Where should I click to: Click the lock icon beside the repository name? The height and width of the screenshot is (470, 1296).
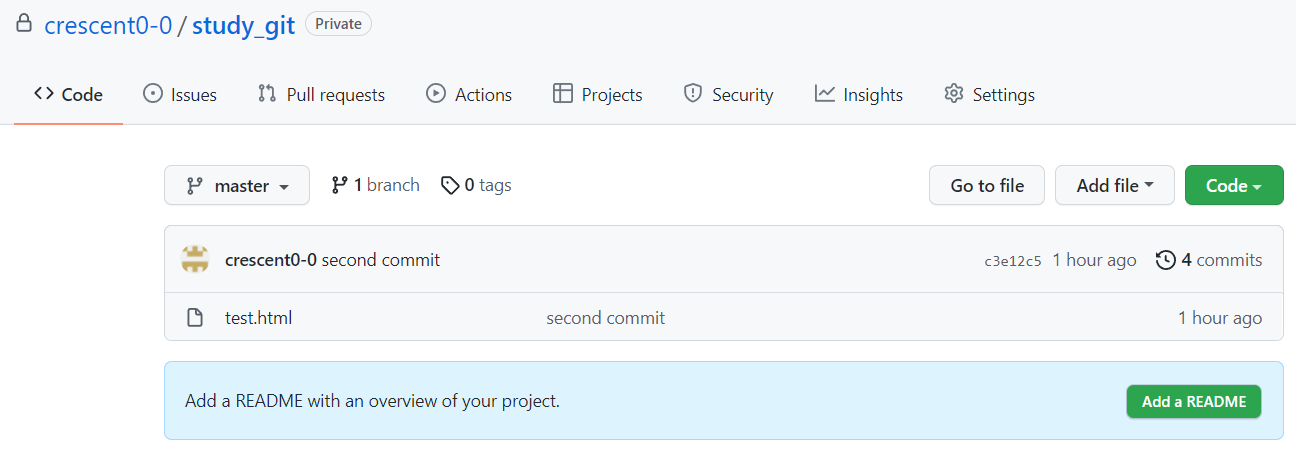pyautogui.click(x=24, y=24)
